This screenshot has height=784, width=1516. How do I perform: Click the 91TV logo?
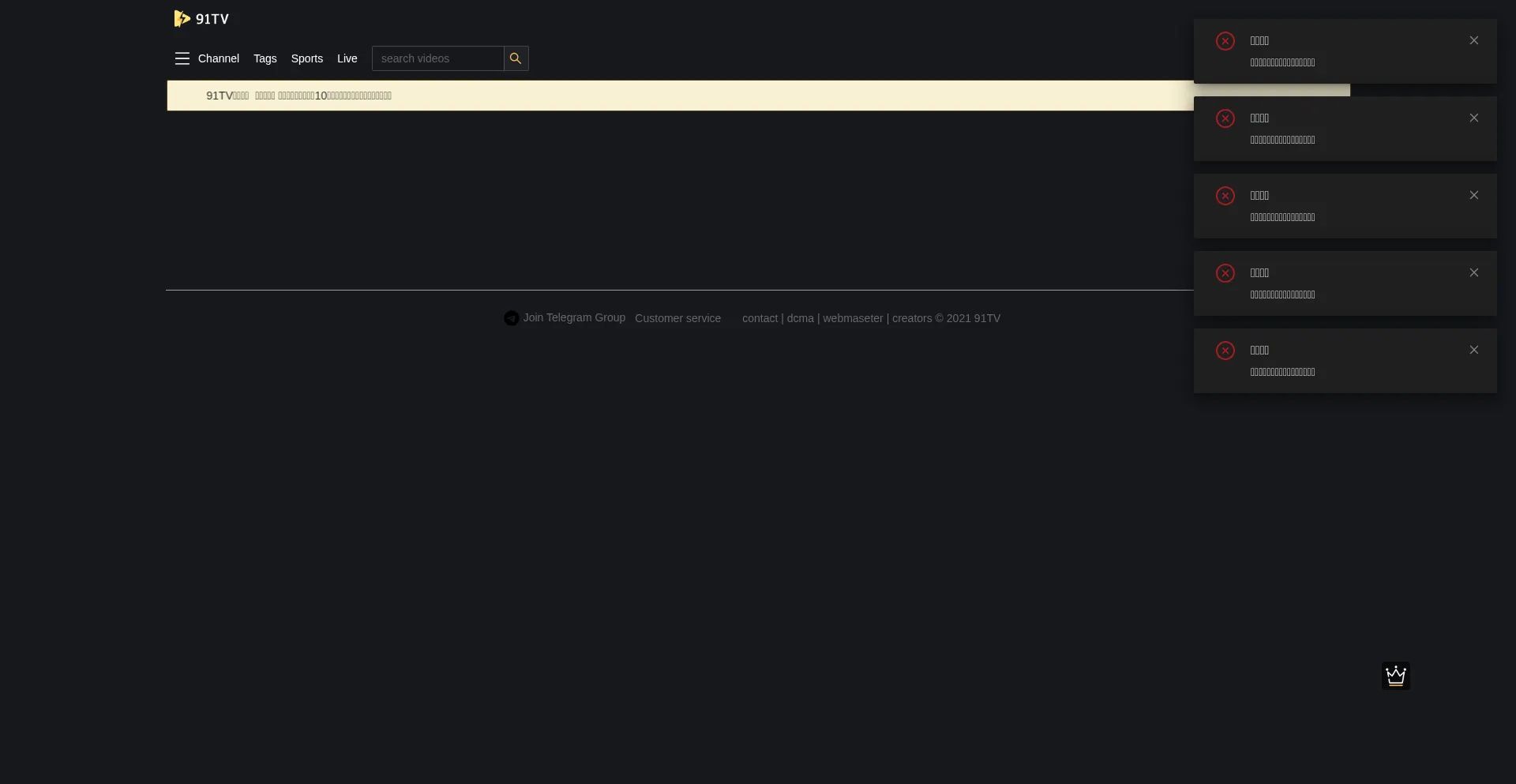(201, 19)
